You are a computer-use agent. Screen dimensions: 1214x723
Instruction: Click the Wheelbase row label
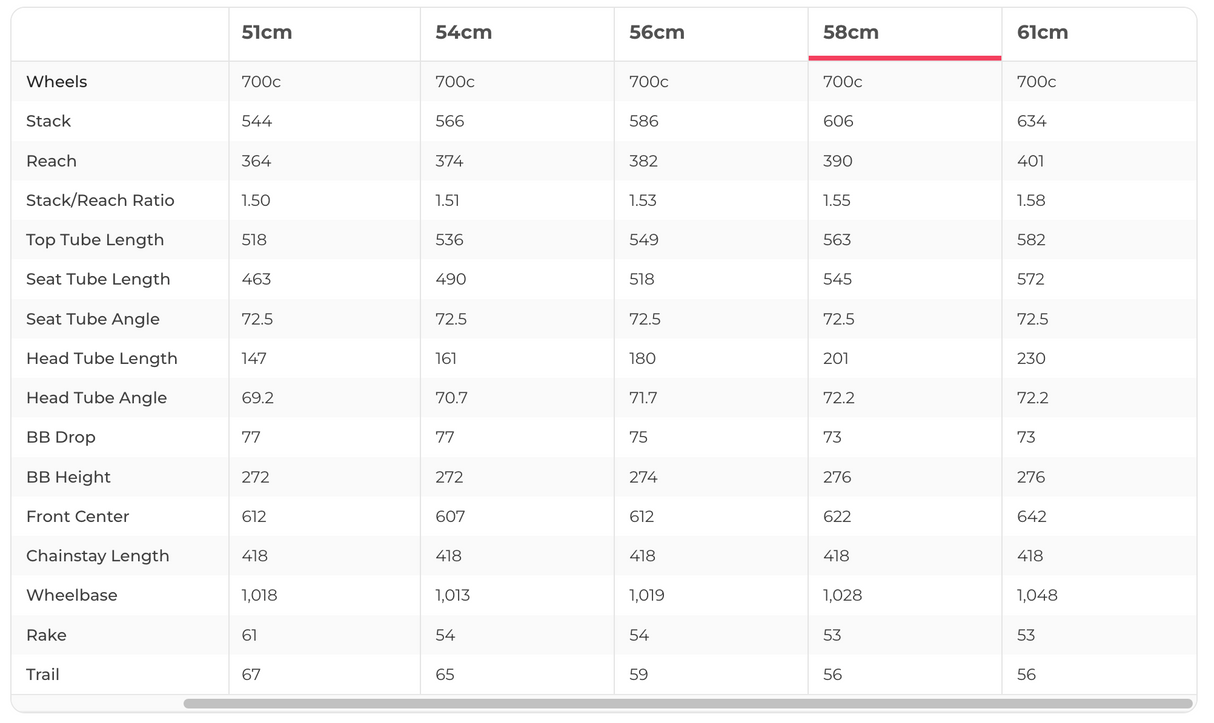coord(72,595)
